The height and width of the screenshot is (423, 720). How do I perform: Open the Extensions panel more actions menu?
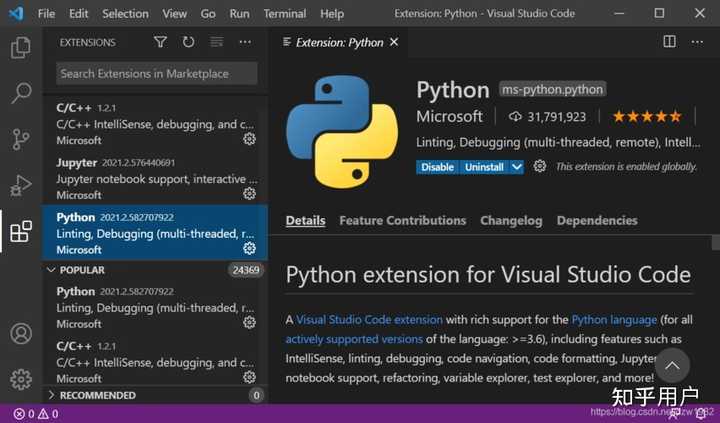point(245,42)
